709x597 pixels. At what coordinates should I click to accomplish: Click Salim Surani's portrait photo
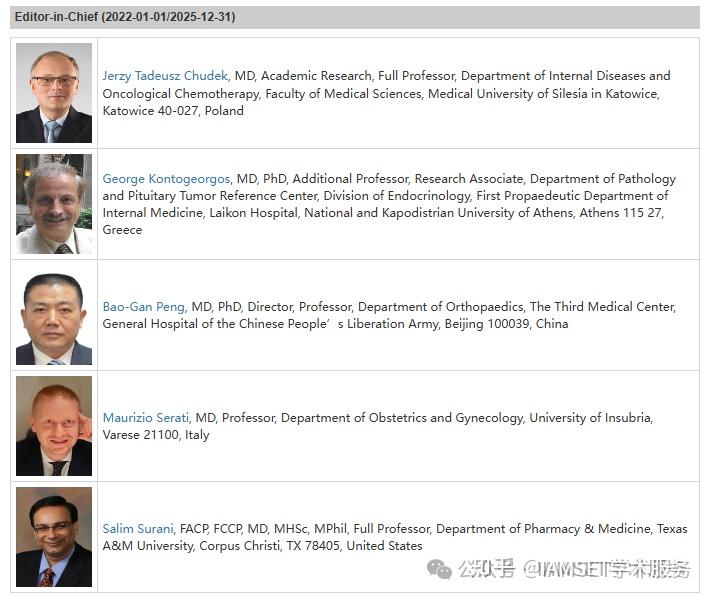pyautogui.click(x=54, y=537)
